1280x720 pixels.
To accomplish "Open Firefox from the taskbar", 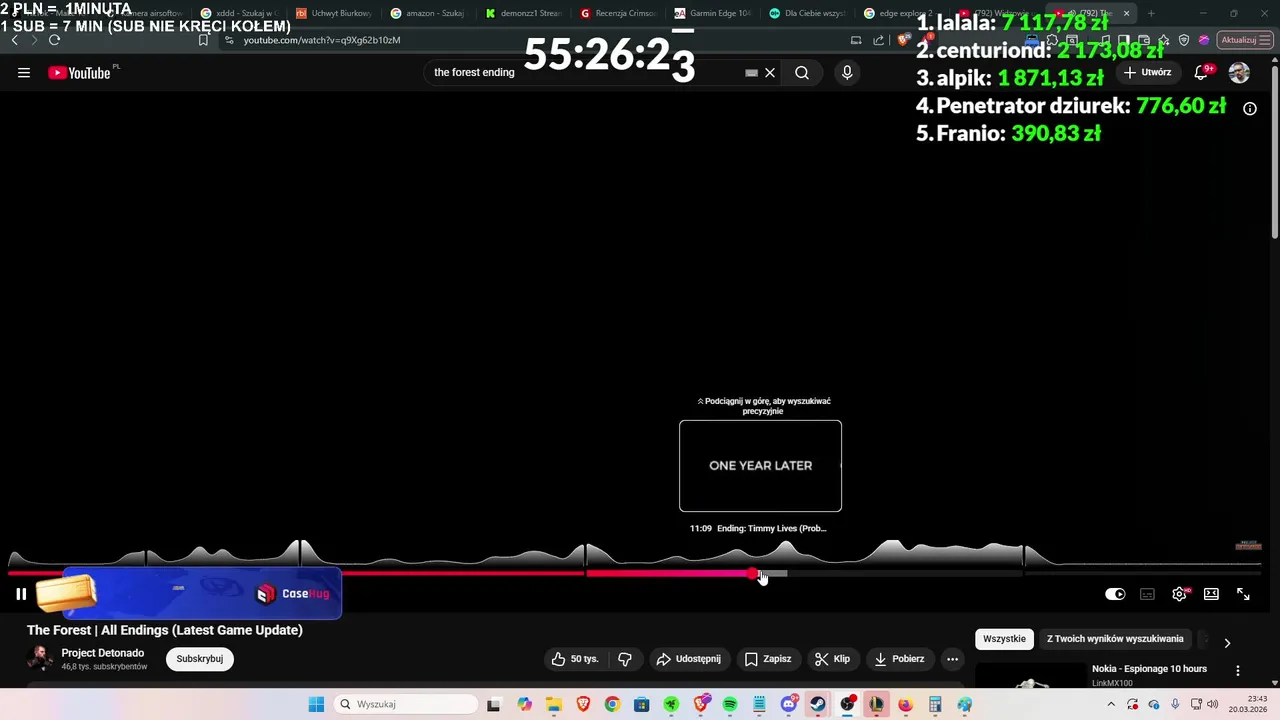I will tap(905, 704).
